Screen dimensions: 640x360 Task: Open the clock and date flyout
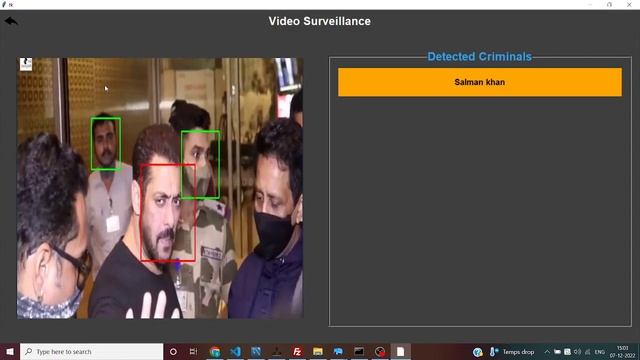(x=622, y=351)
